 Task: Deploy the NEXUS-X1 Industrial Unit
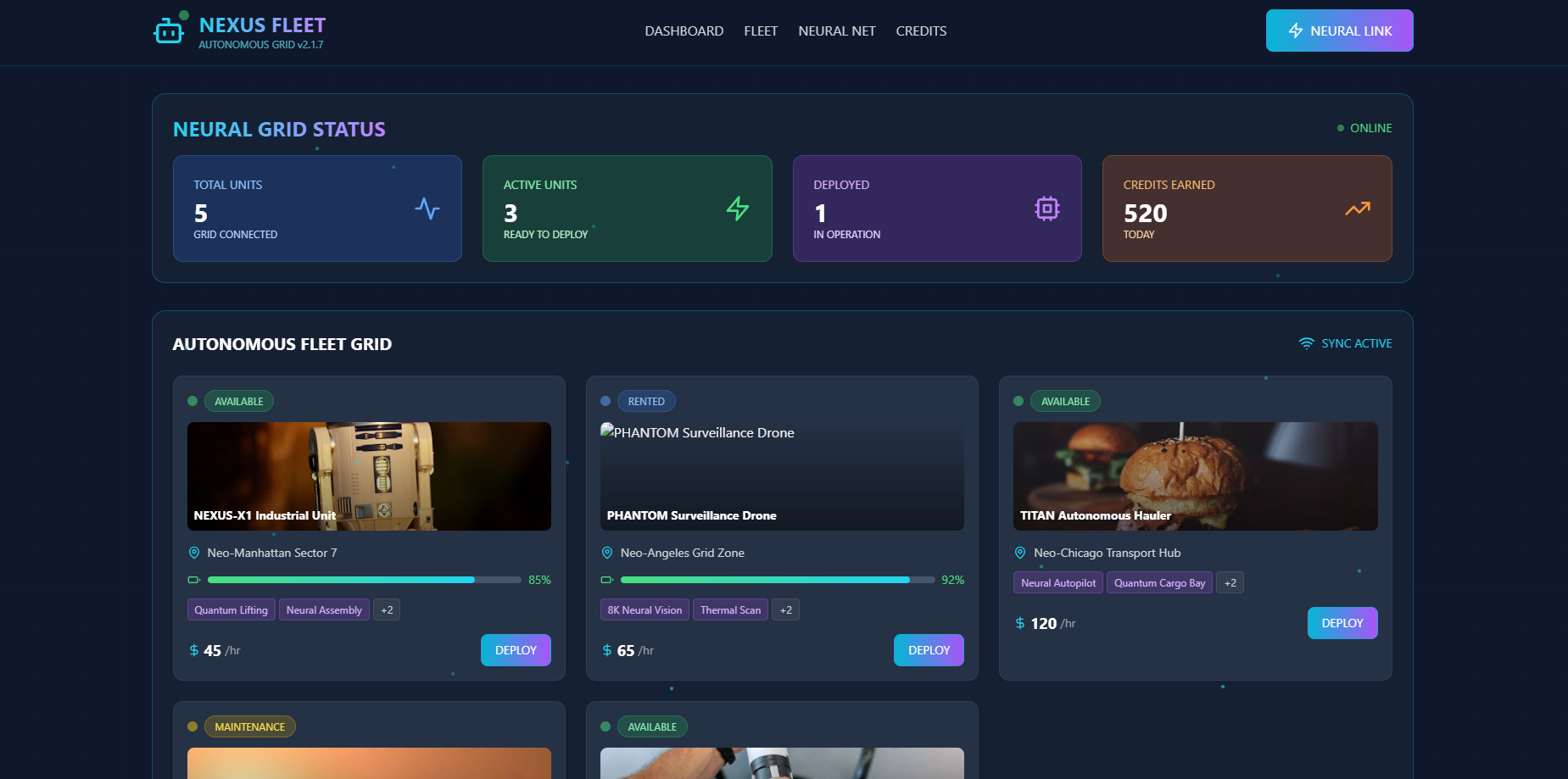[516, 650]
